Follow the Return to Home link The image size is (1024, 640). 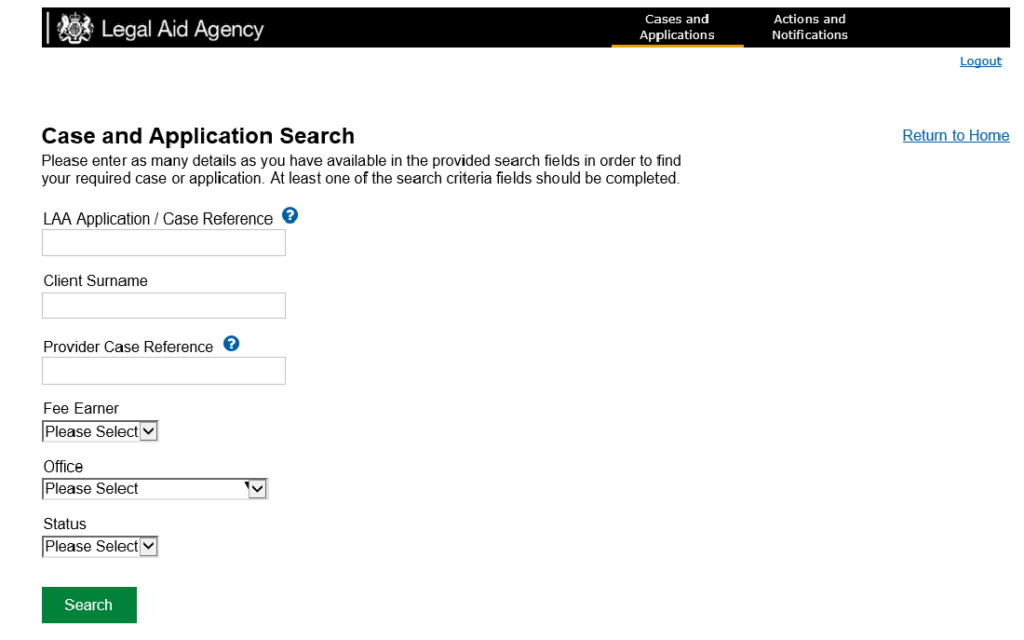[x=955, y=136]
